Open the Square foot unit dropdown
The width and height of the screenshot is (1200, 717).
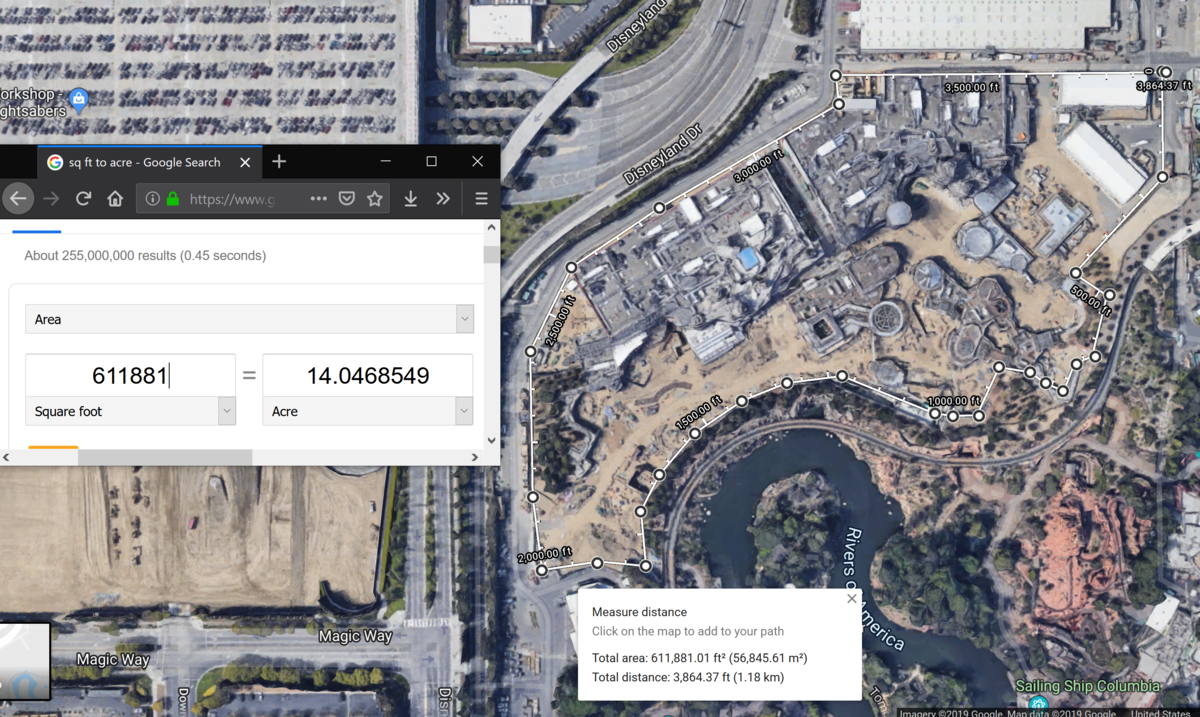coord(130,411)
